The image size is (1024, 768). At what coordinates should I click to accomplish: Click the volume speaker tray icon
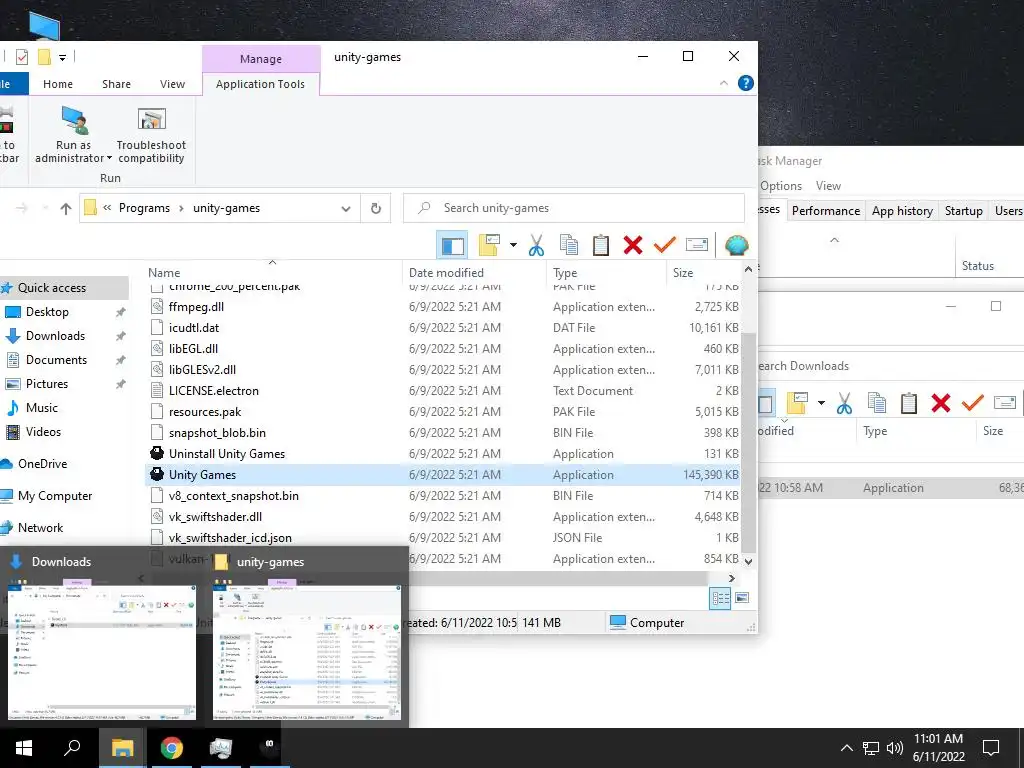click(895, 748)
